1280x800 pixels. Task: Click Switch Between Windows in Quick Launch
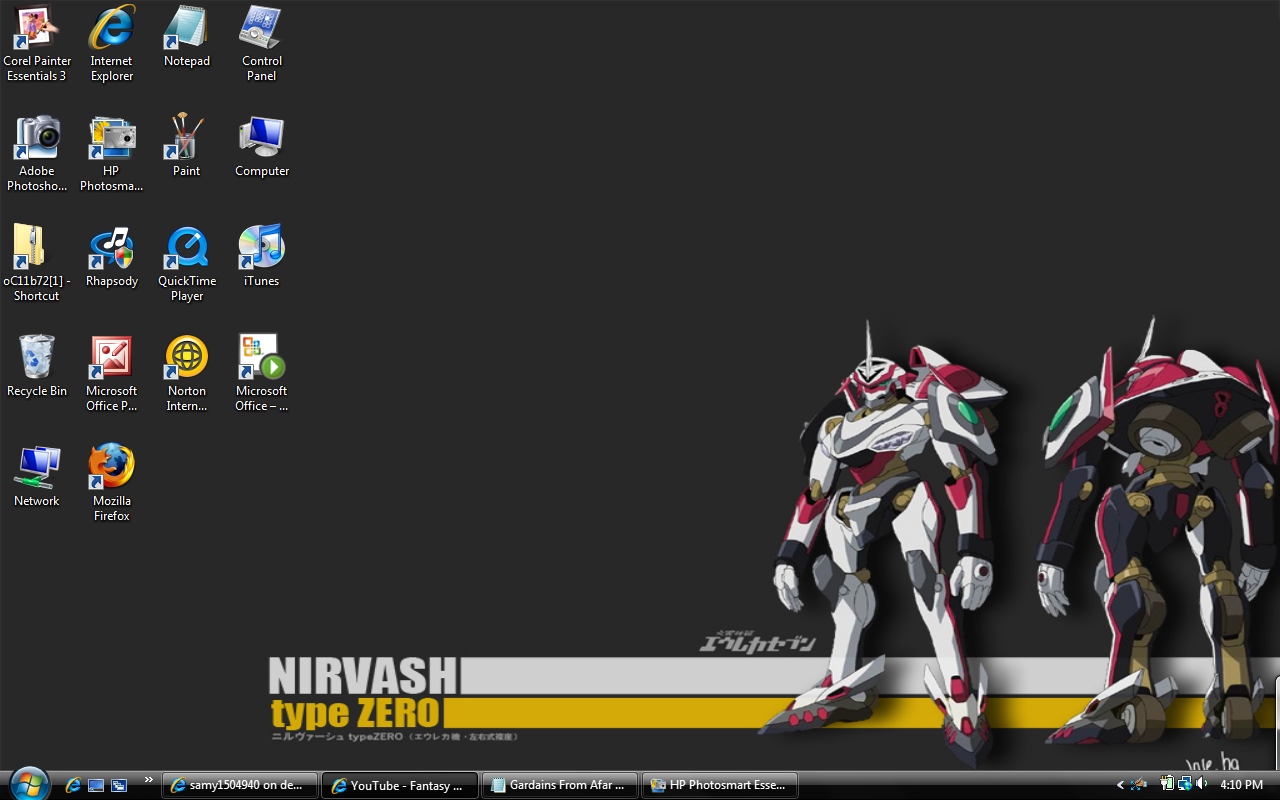119,785
